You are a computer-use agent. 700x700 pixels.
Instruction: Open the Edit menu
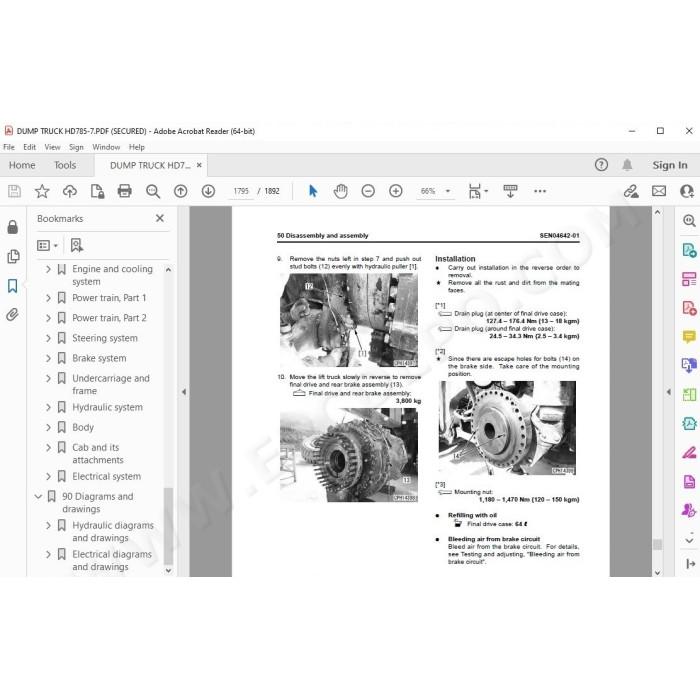pyautogui.click(x=29, y=147)
